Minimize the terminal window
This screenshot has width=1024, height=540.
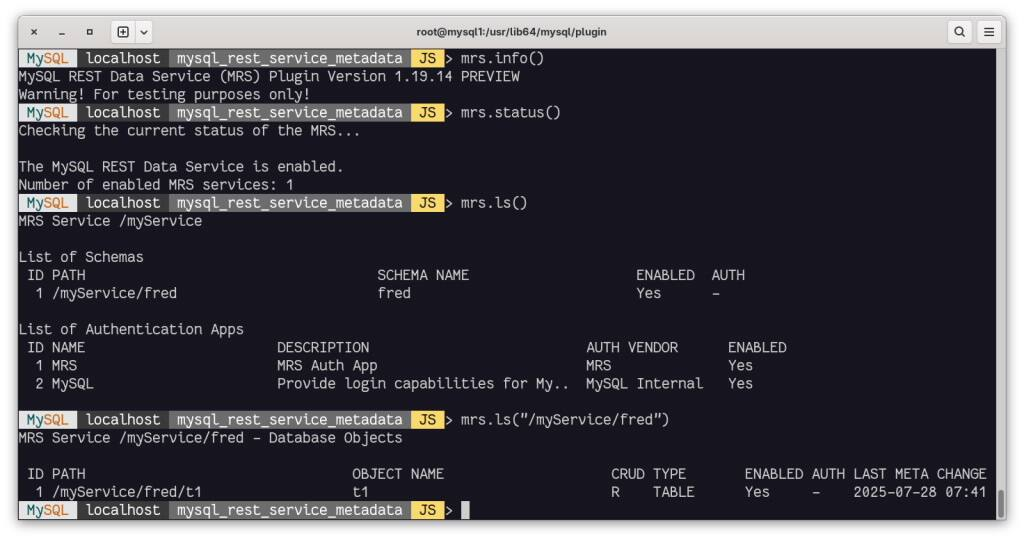pos(62,31)
